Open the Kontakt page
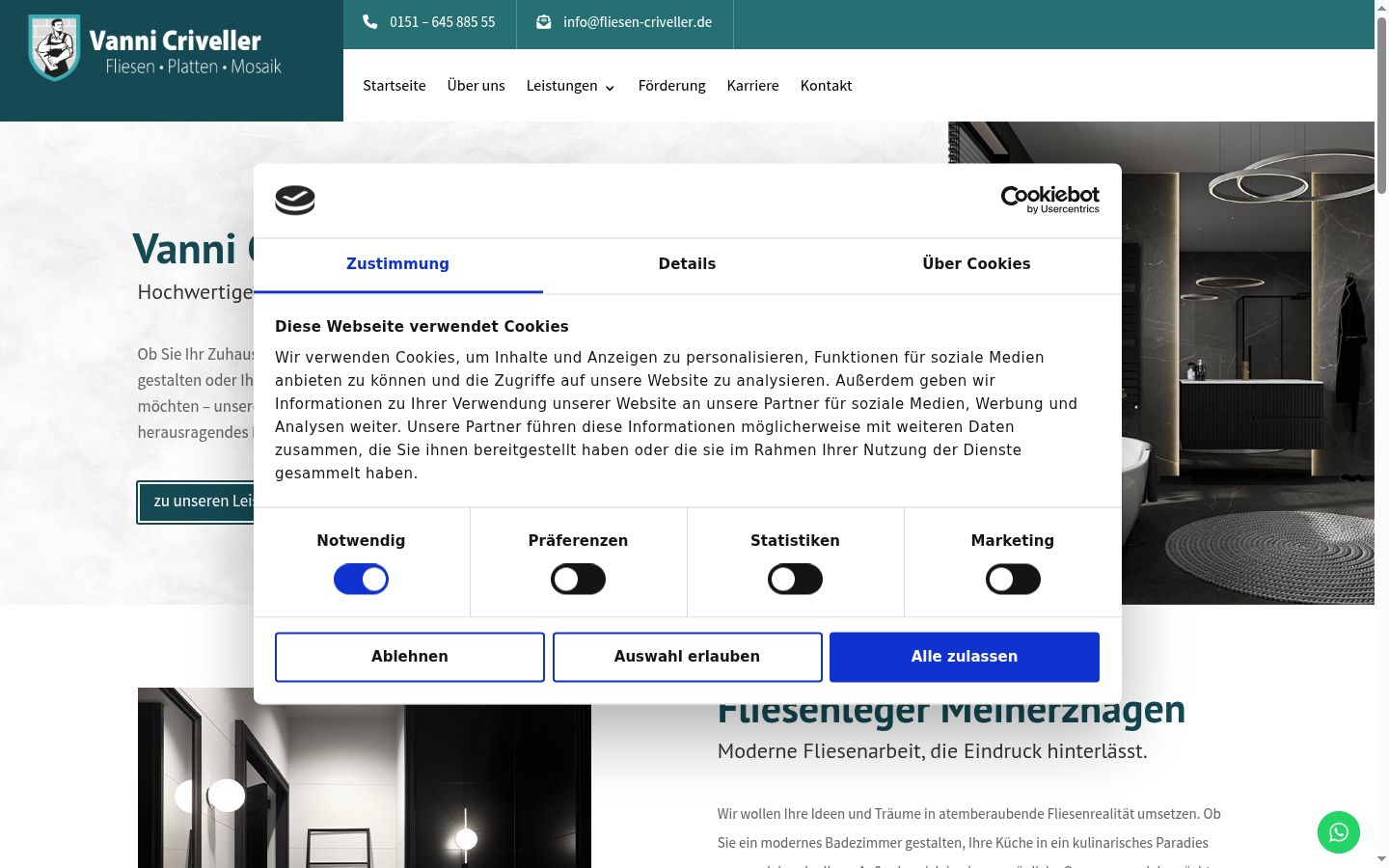Viewport: 1389px width, 868px height. 827,86
